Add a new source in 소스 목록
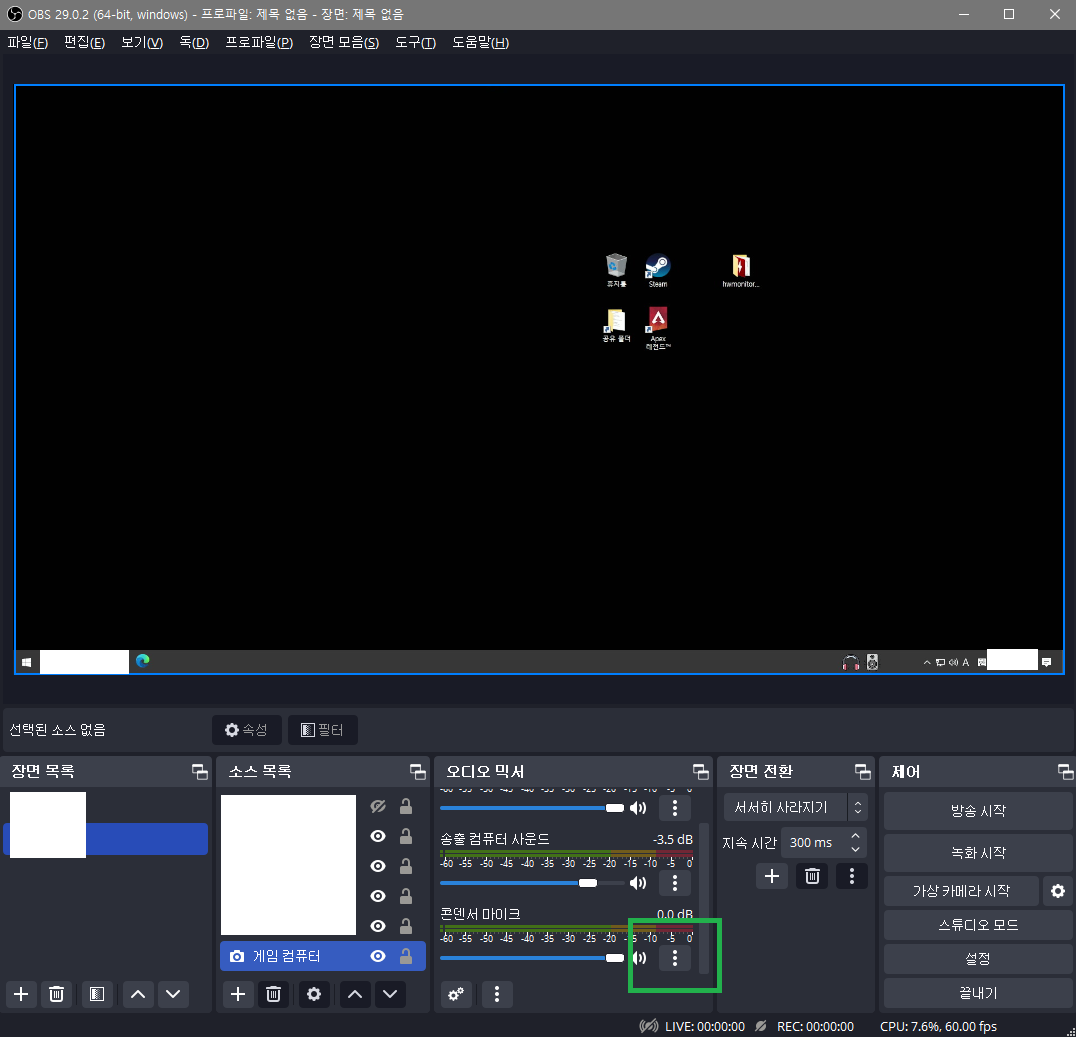This screenshot has width=1076, height=1037. 238,994
